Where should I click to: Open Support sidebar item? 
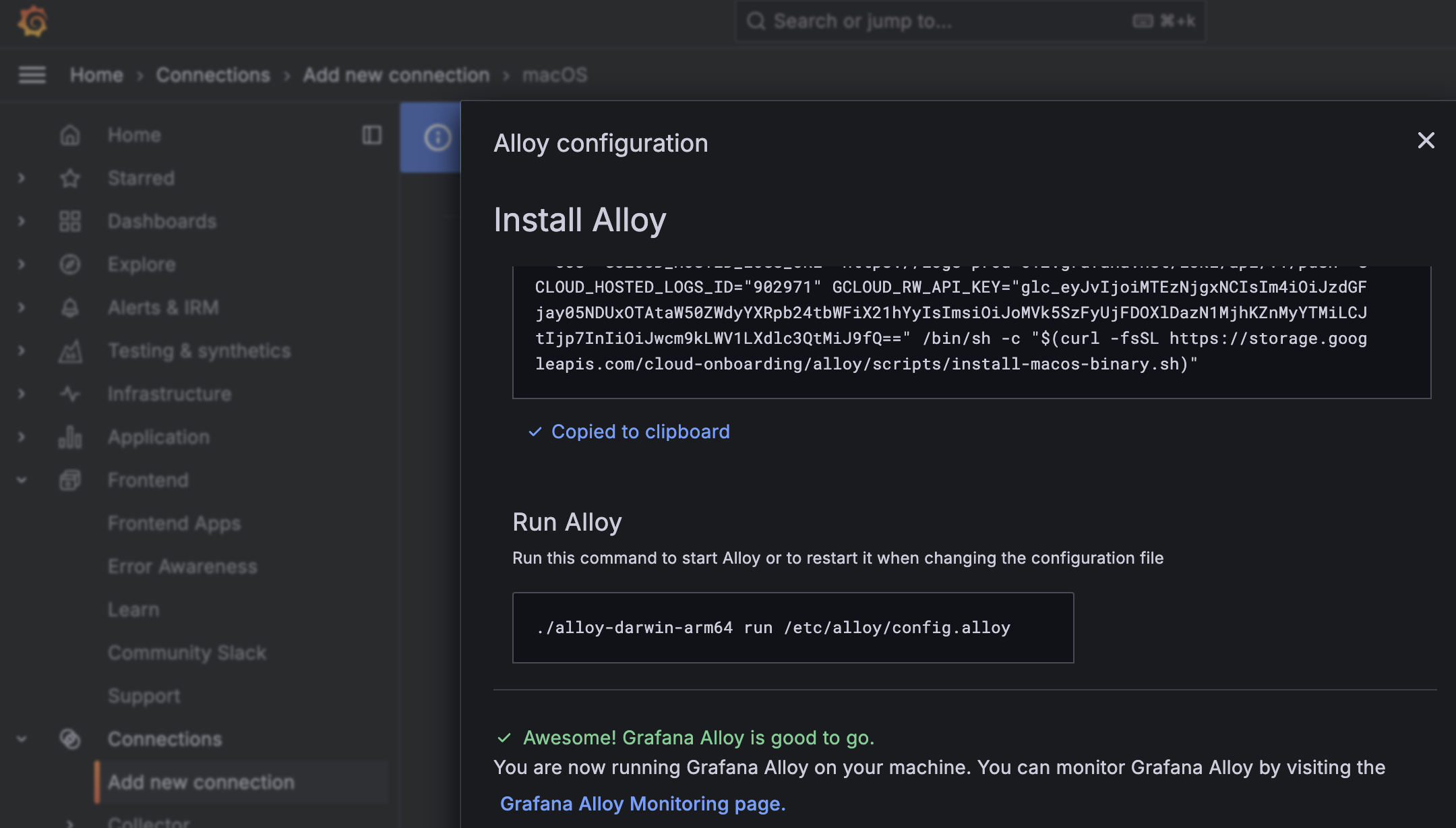(144, 696)
